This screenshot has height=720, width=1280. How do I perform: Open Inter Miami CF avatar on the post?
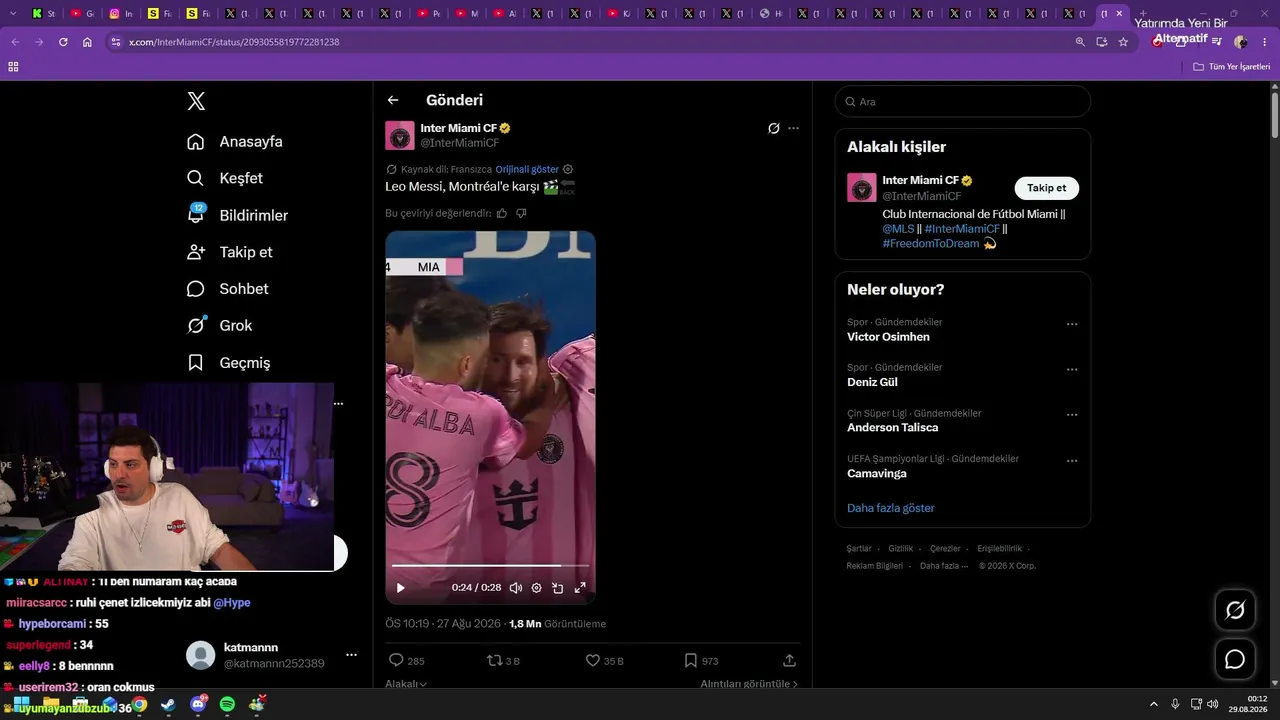(x=400, y=135)
